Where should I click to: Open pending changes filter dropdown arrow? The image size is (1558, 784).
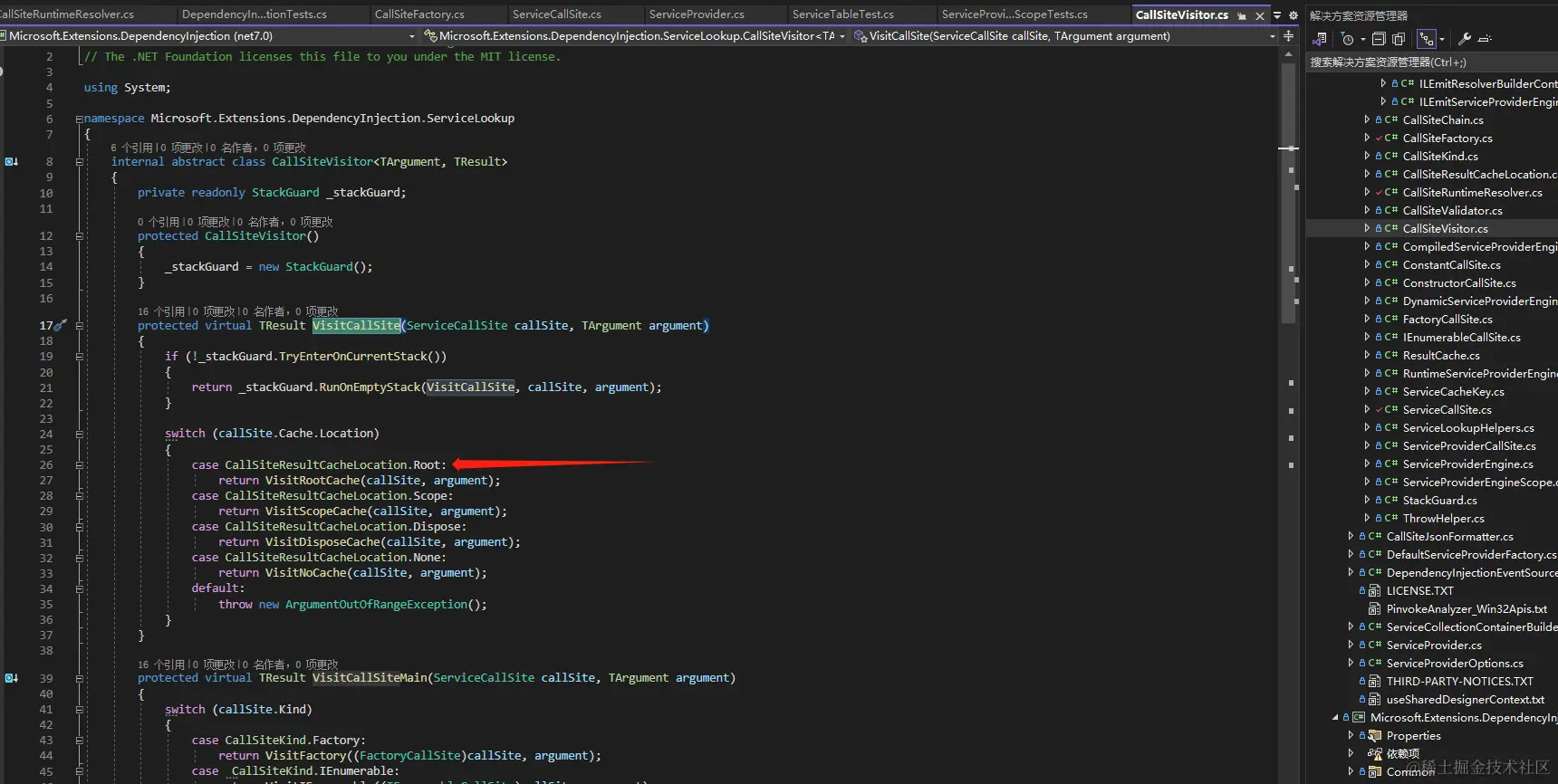(x=1362, y=39)
